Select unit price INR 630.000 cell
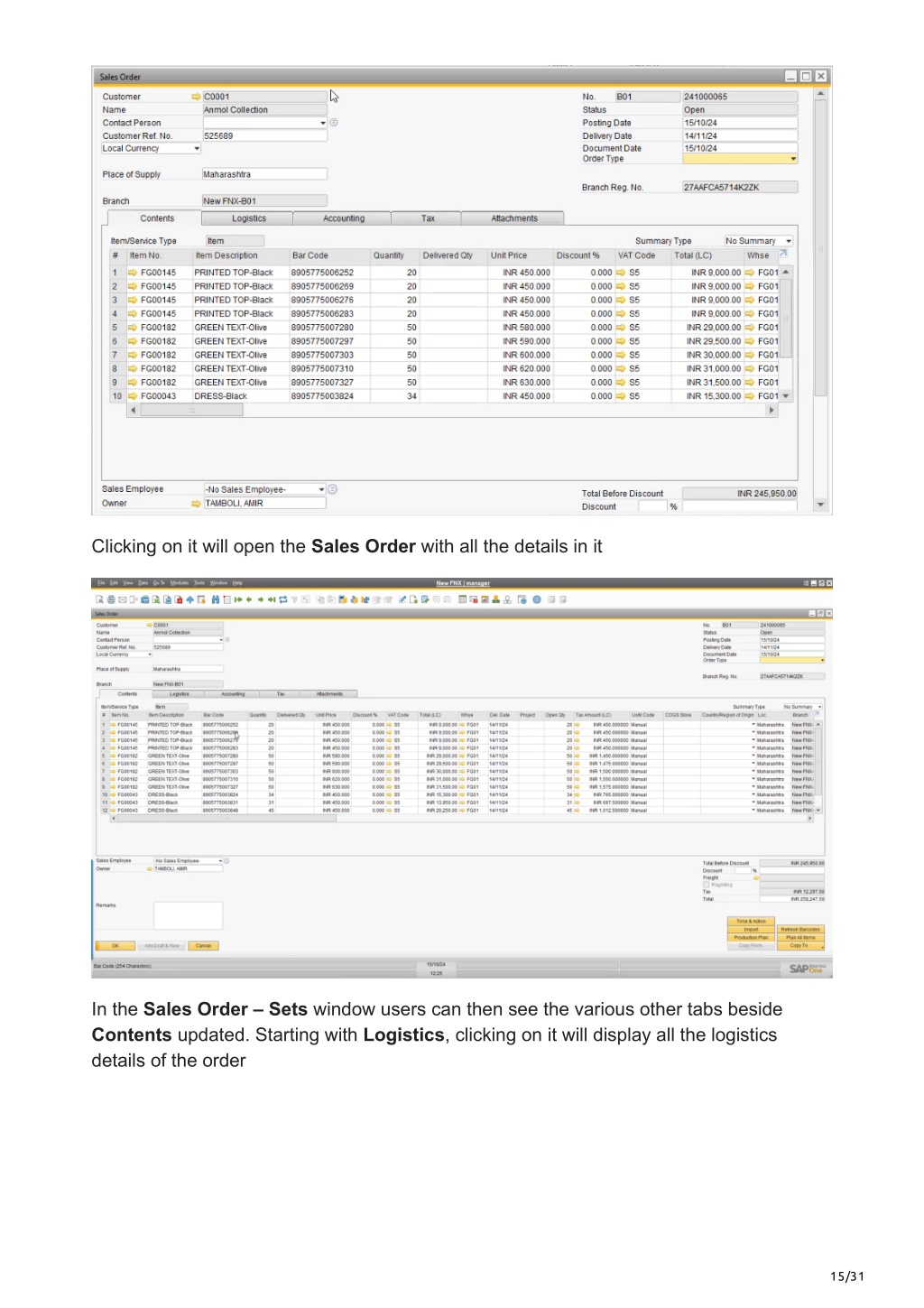This screenshot has width=924, height=1308. [x=520, y=383]
